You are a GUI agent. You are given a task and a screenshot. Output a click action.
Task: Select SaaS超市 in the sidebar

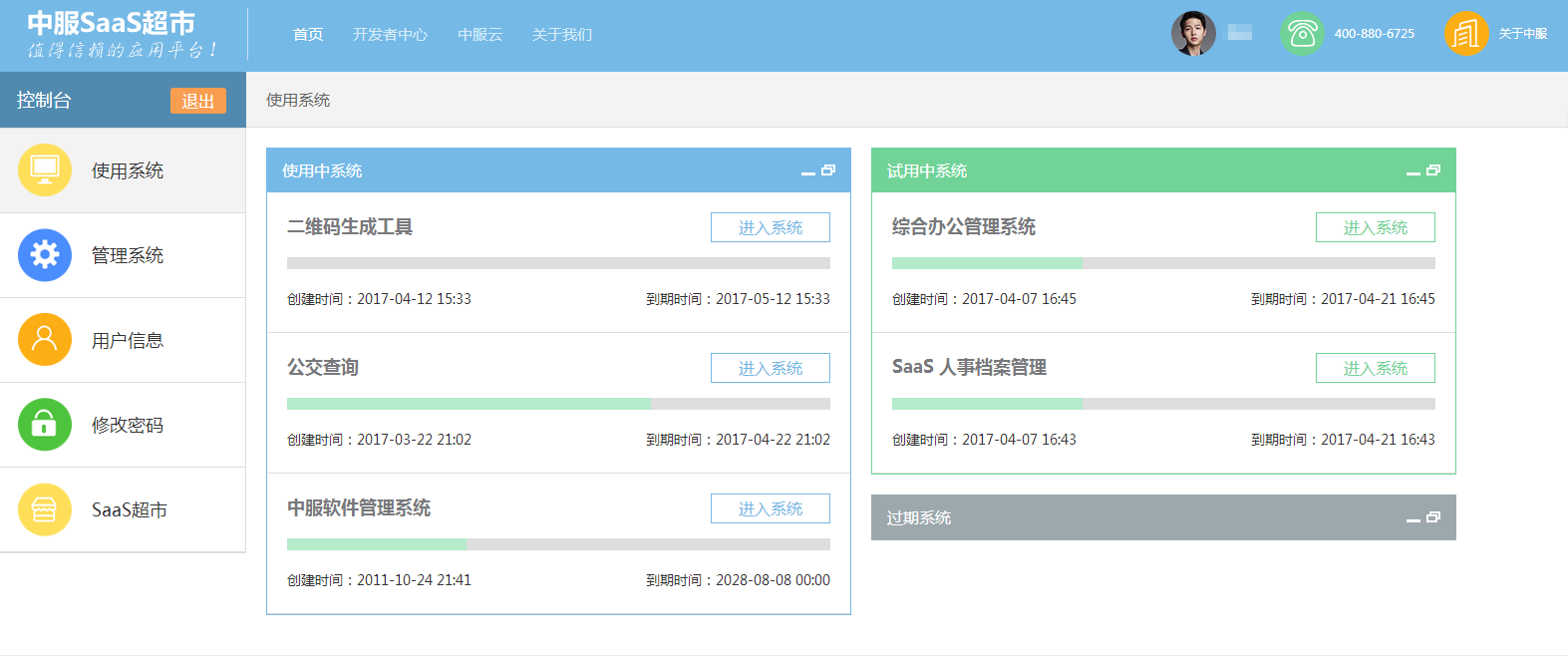123,509
